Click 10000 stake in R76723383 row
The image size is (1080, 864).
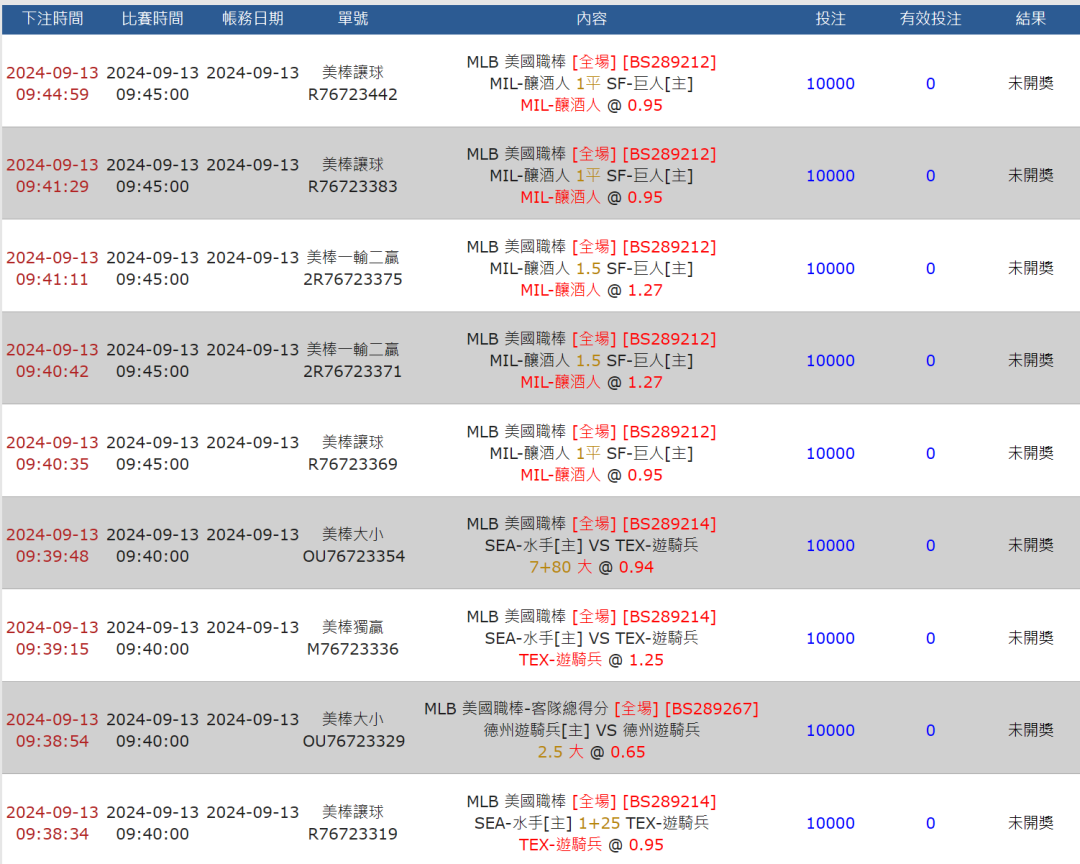pos(830,176)
